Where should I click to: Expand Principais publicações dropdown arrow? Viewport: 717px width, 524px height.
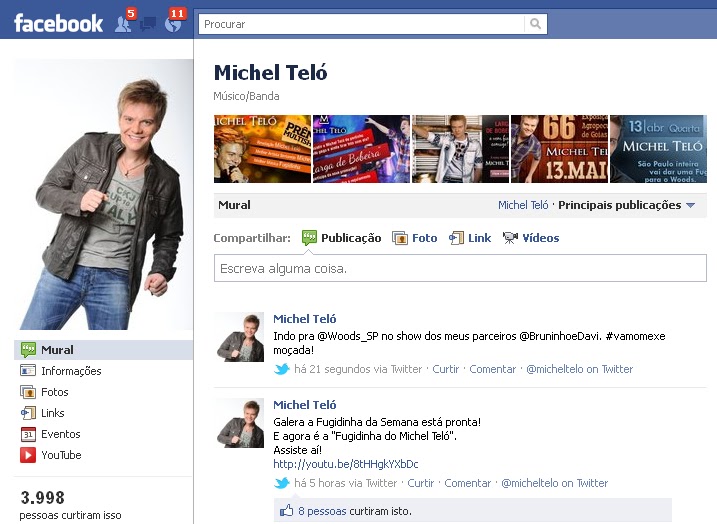pyautogui.click(x=690, y=205)
